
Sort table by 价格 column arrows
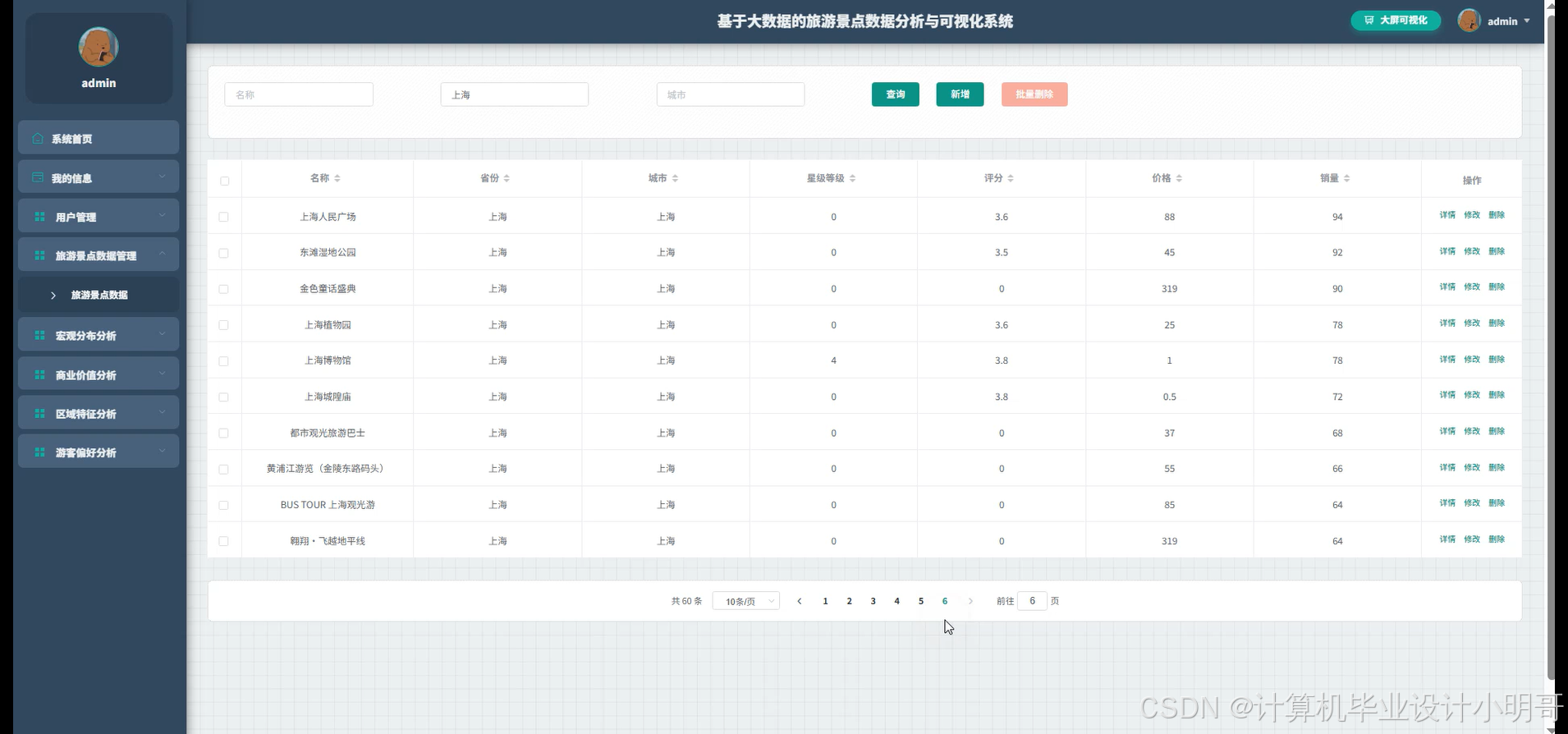[x=1179, y=178]
